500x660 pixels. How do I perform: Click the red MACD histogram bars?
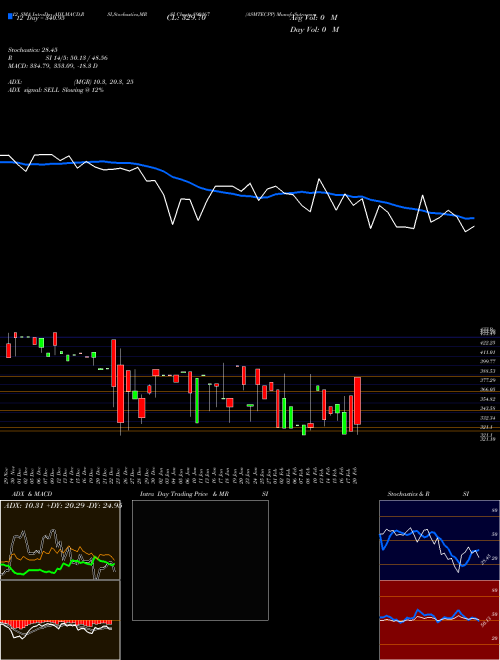pyautogui.click(x=56, y=623)
